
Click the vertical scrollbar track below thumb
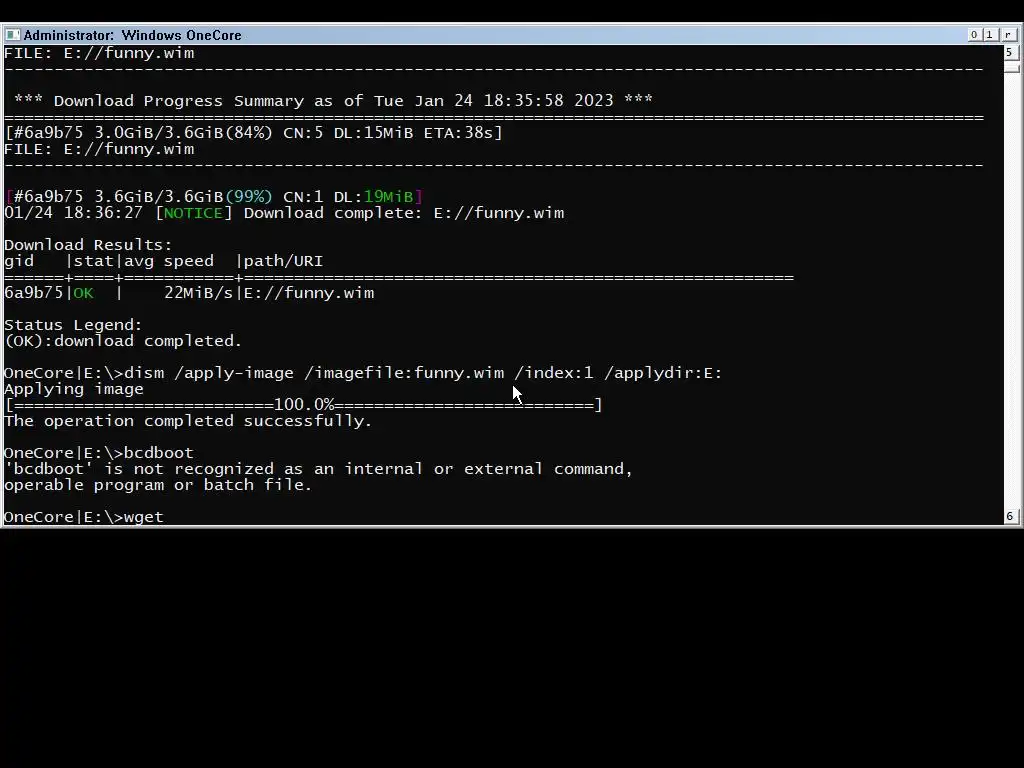(x=1010, y=291)
